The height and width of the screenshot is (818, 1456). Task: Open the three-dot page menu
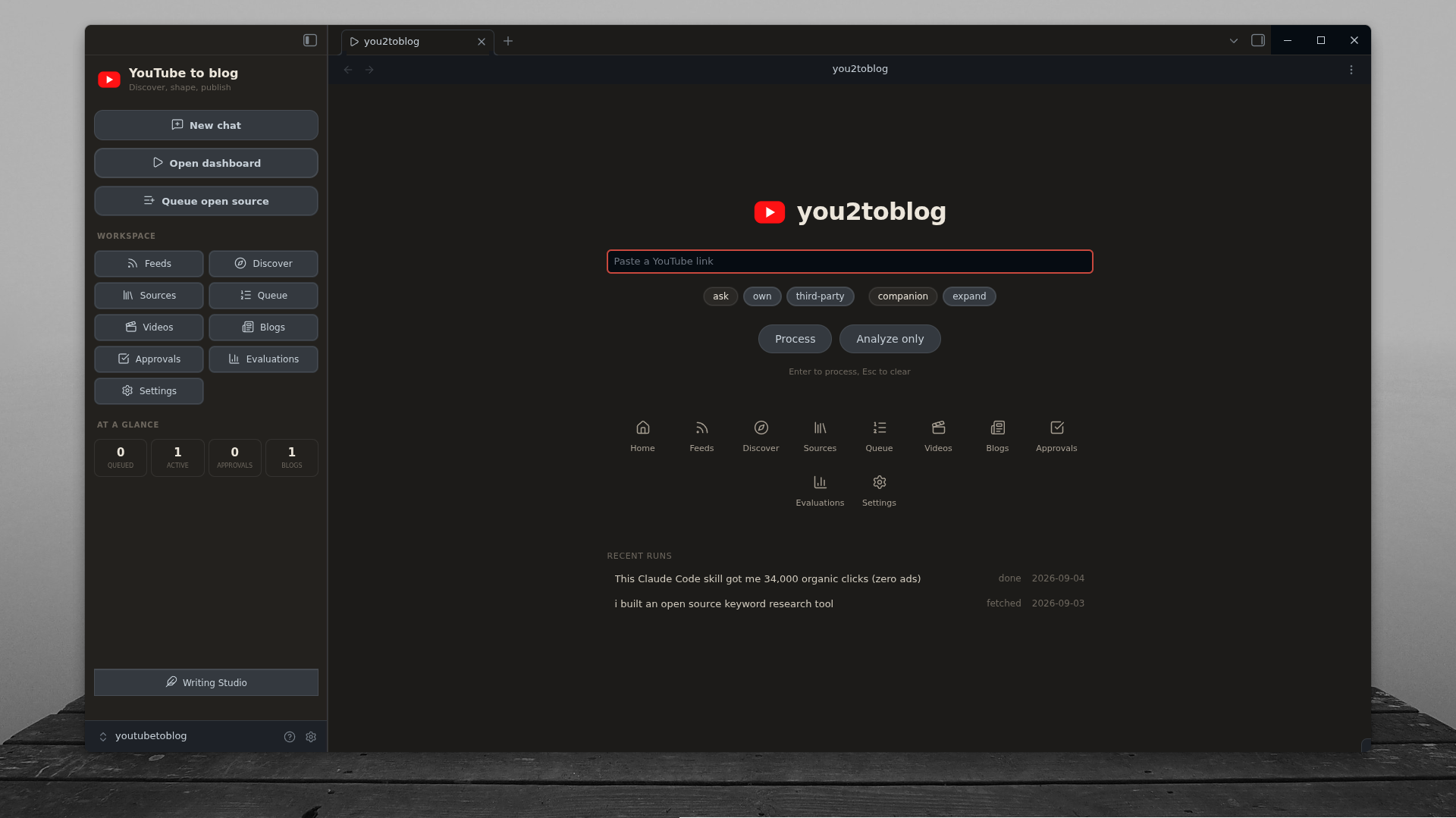(x=1351, y=70)
